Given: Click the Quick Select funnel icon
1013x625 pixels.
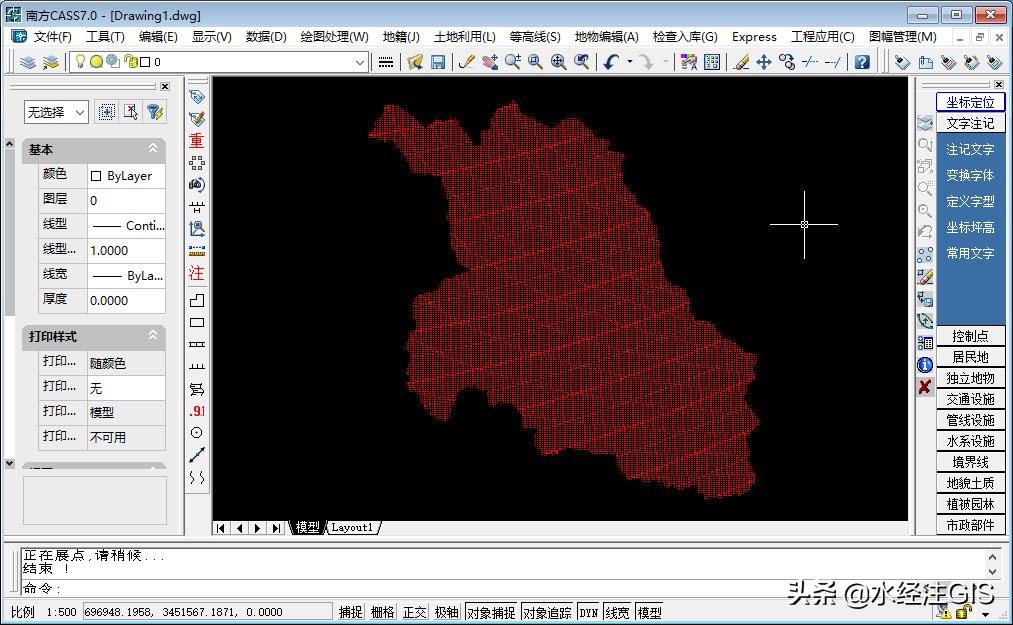Looking at the screenshot, I should point(155,112).
